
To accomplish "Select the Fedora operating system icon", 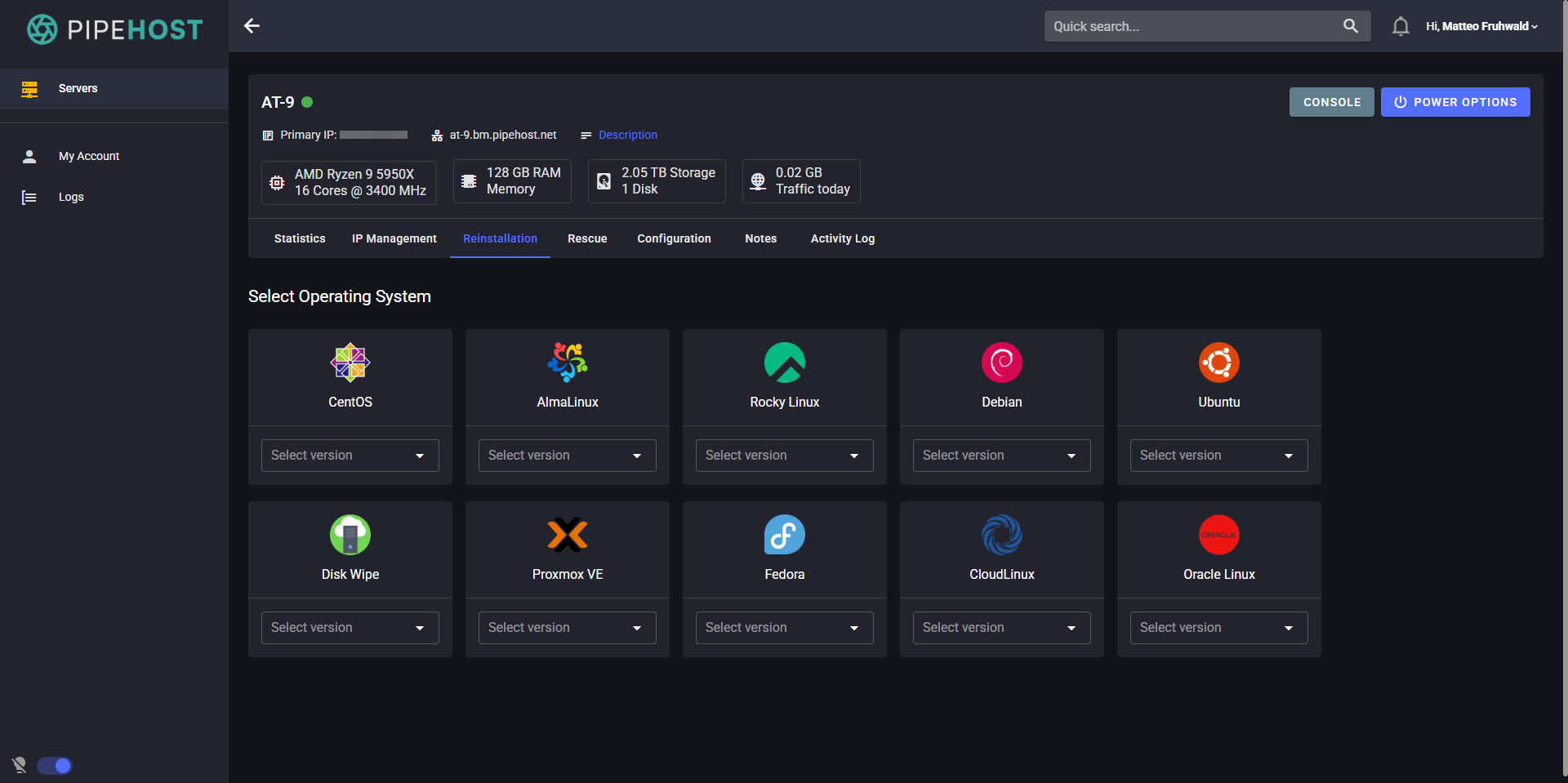I will click(784, 535).
